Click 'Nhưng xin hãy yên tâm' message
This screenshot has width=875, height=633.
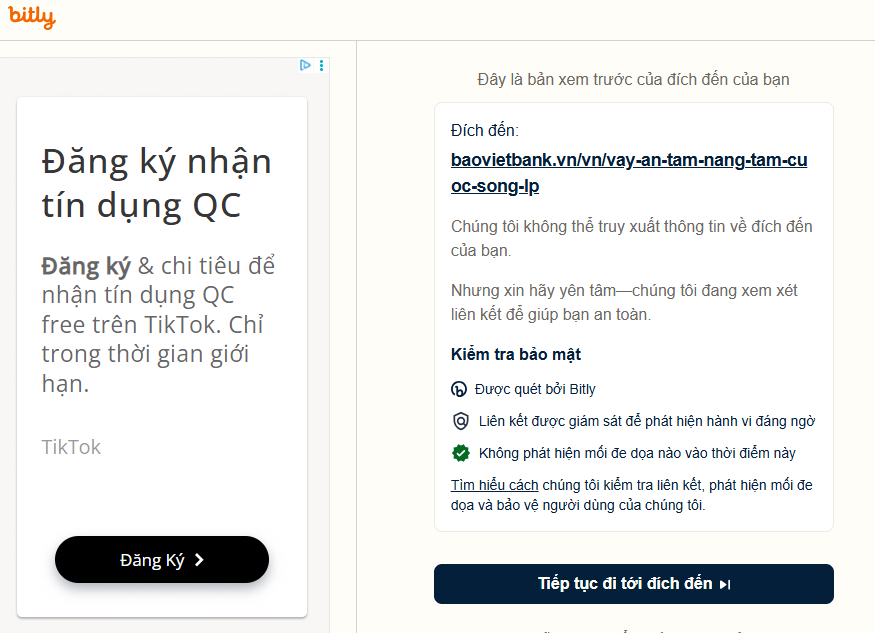pos(624,303)
